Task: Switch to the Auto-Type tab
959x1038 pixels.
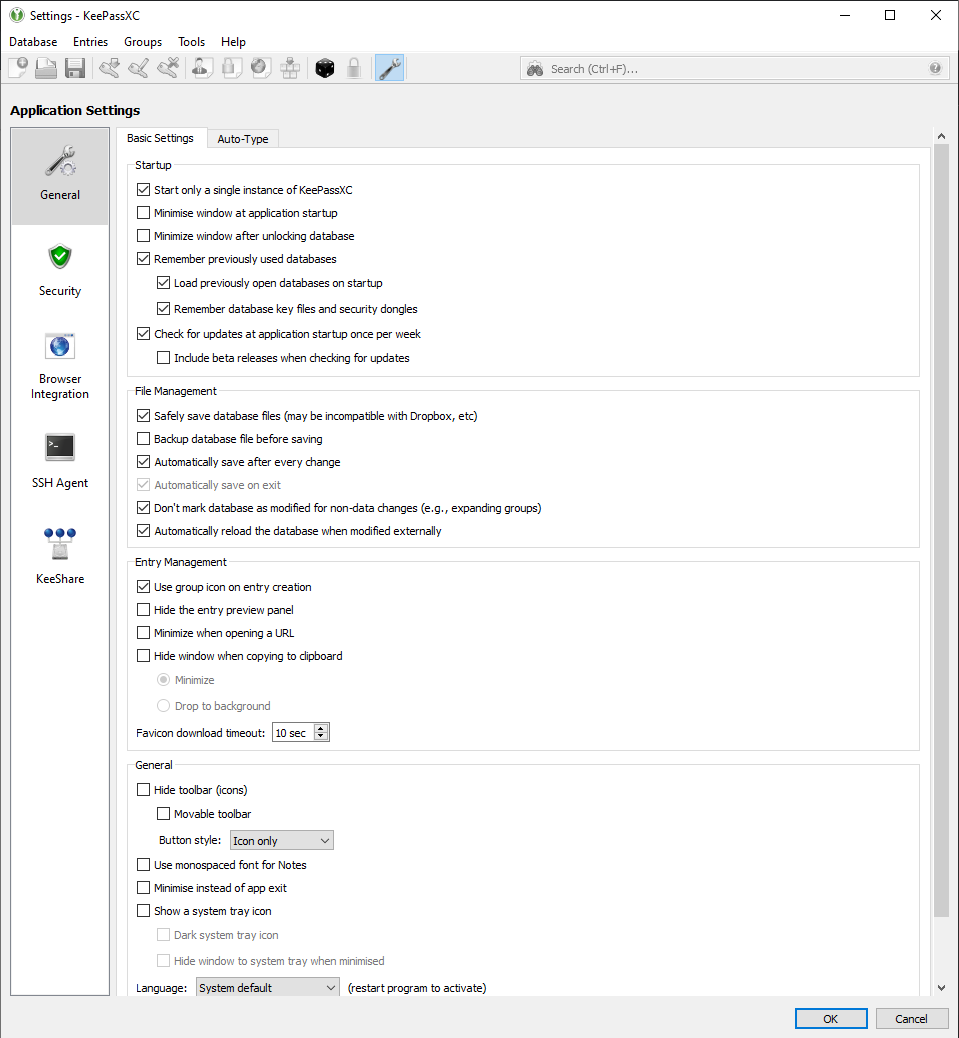Action: point(243,139)
